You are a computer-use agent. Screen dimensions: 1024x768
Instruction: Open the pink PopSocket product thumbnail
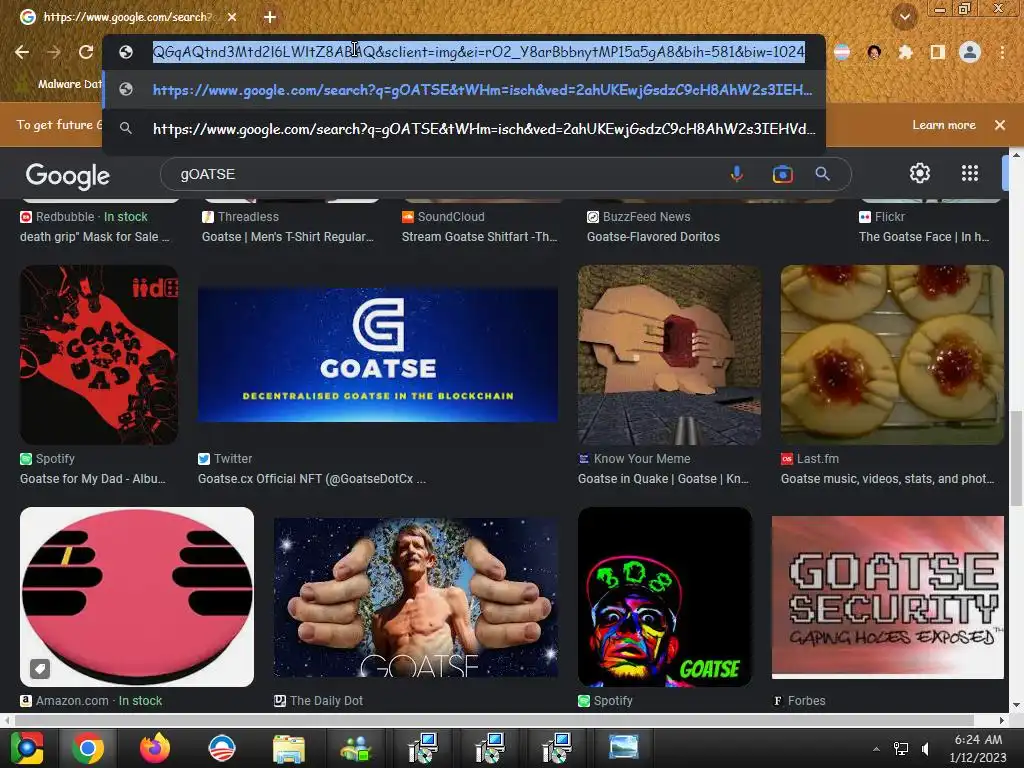[x=136, y=596]
